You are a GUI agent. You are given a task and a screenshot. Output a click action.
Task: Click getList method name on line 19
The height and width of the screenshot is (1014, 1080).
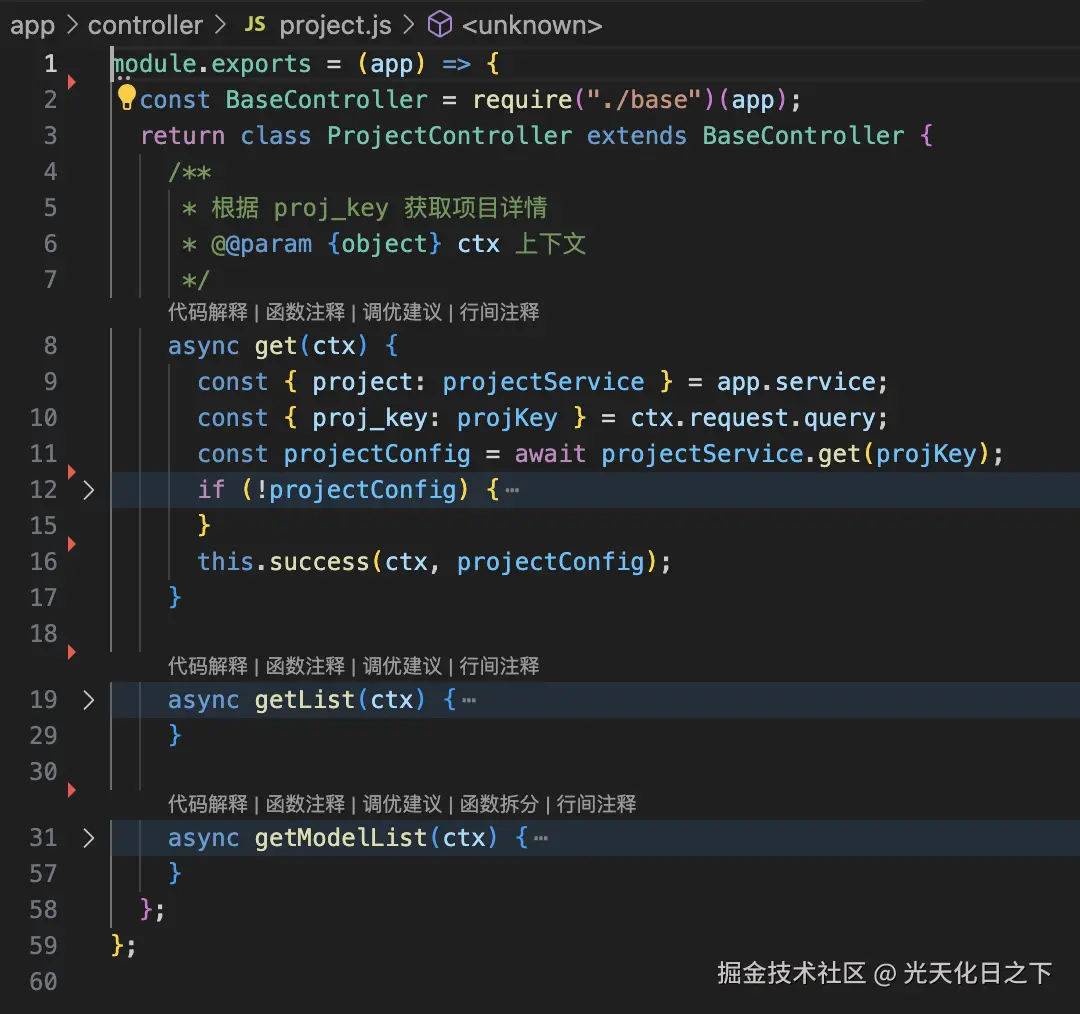[x=305, y=700]
